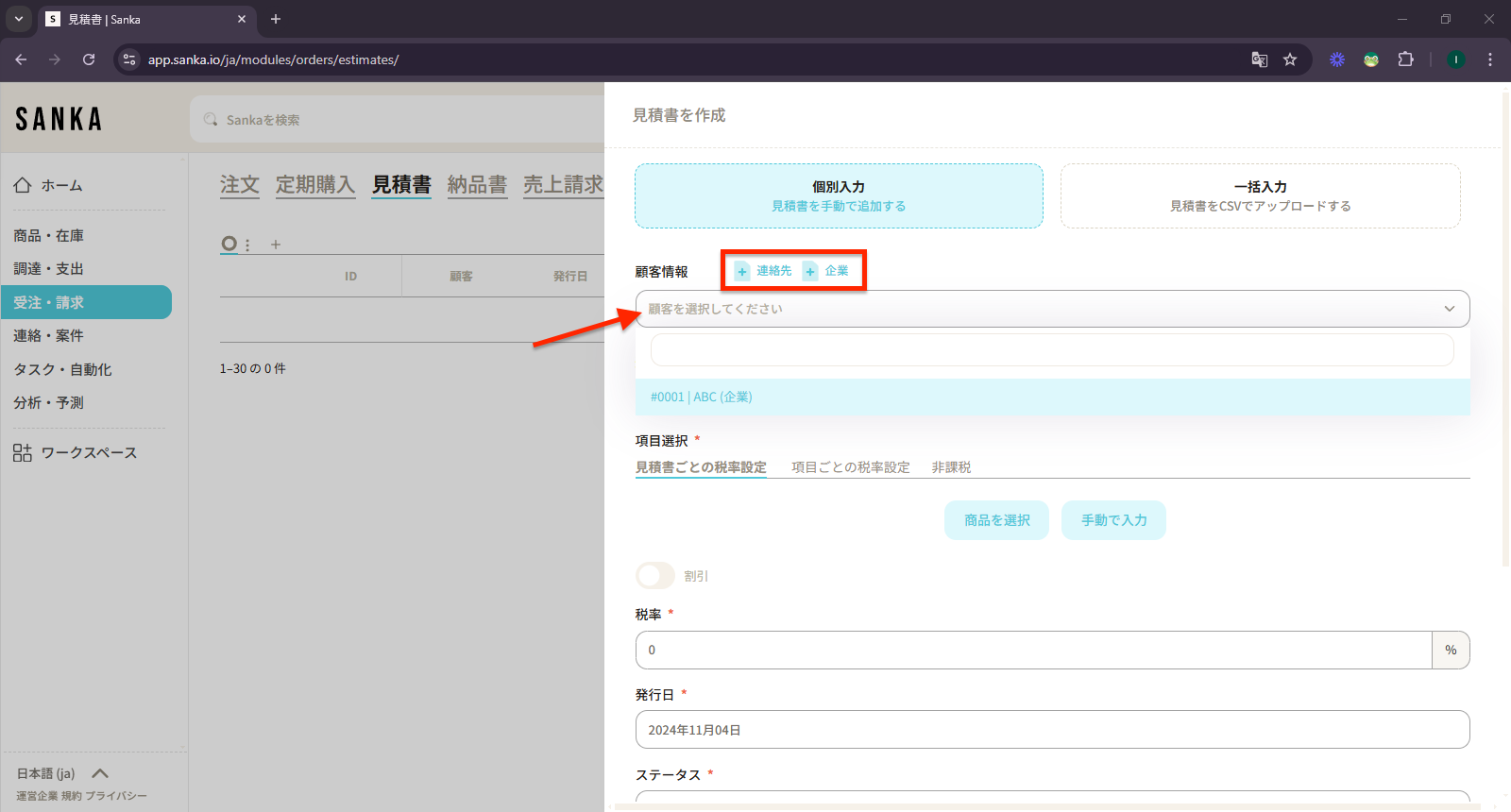Click the Sankaを検索 search box
The width and height of the screenshot is (1511, 812).
(397, 120)
